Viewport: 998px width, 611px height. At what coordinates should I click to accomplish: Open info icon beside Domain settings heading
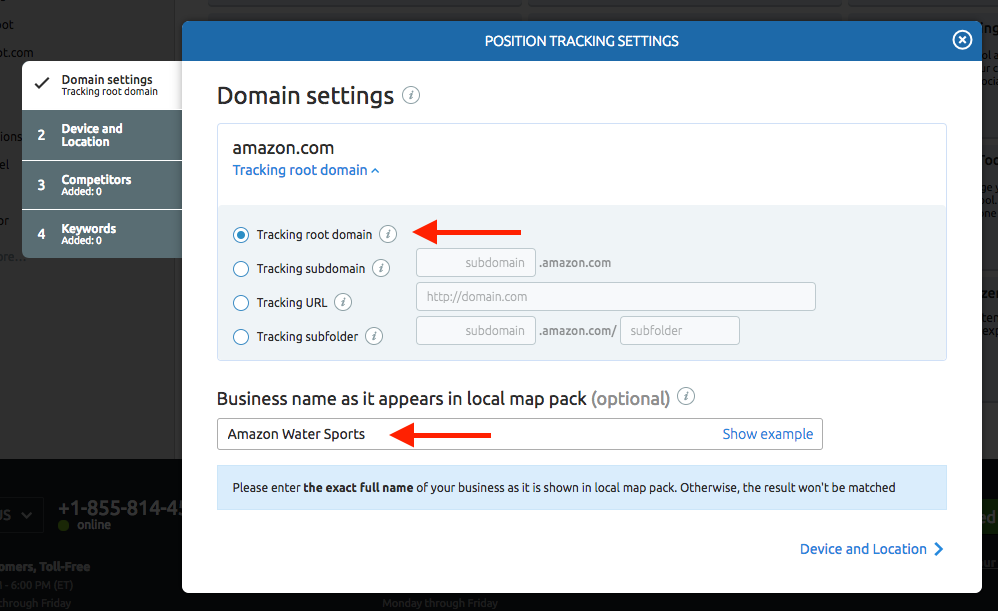pos(411,95)
